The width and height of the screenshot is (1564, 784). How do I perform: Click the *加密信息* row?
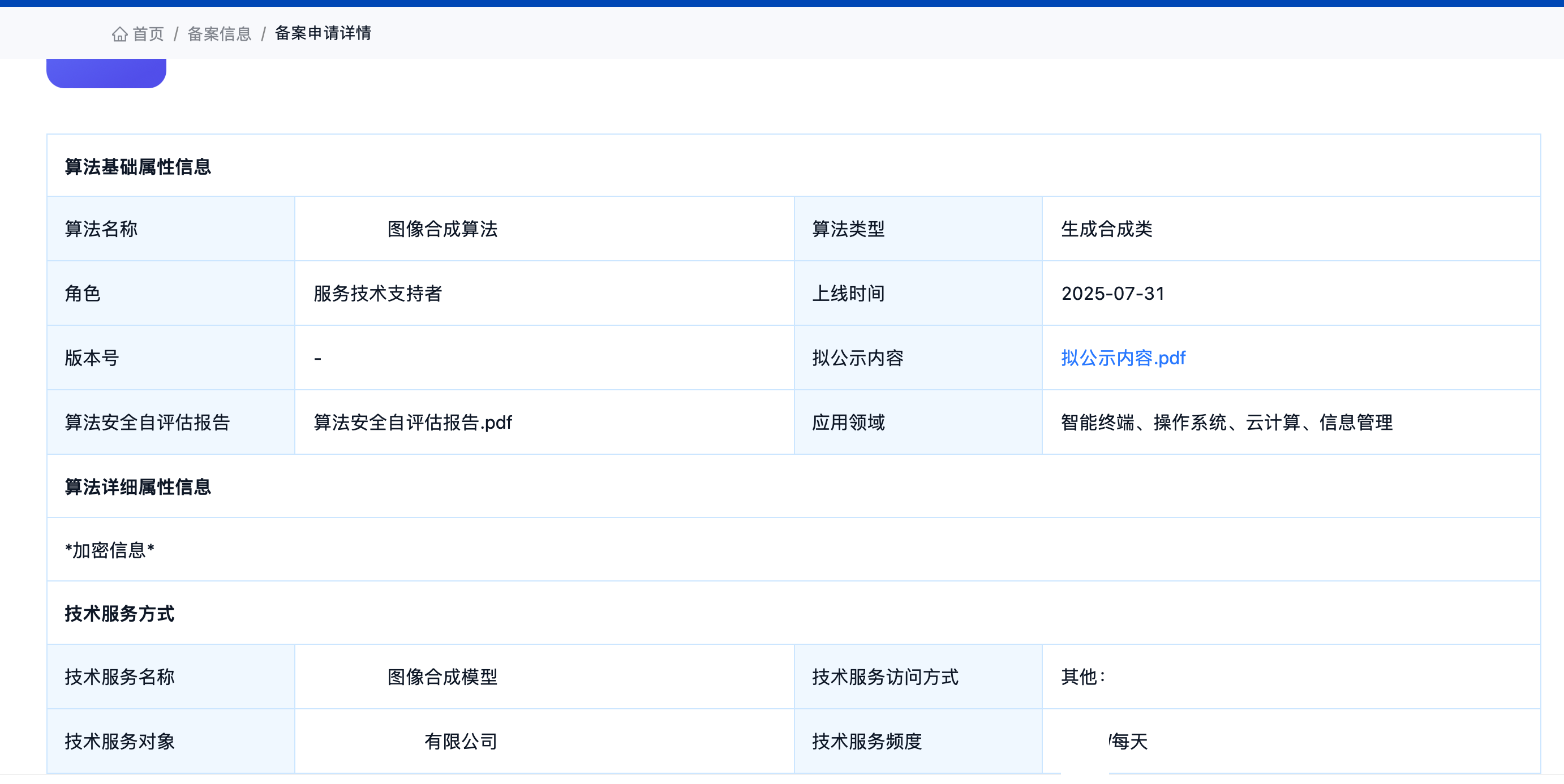point(110,550)
